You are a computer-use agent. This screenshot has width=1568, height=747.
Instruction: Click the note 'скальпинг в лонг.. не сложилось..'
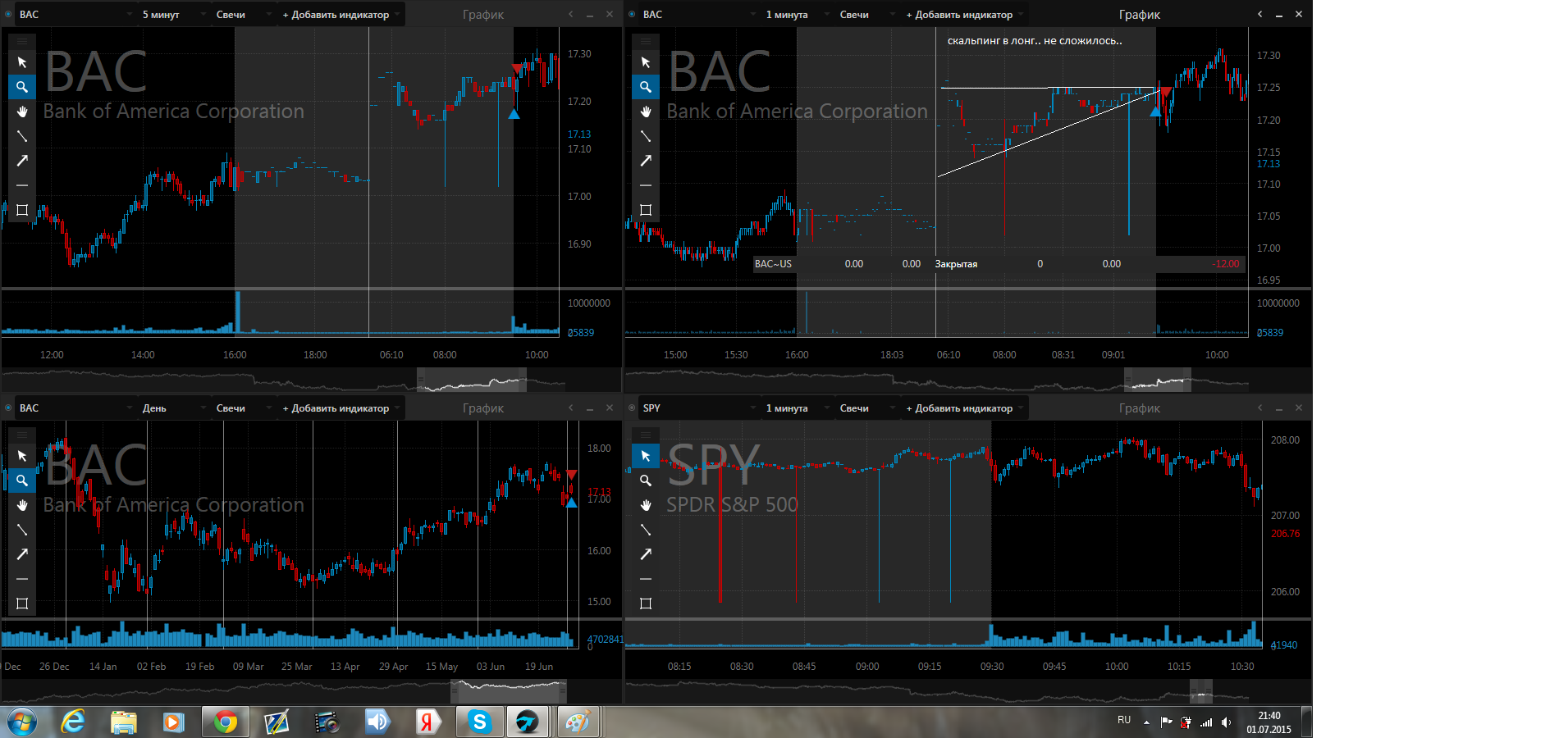1035,41
